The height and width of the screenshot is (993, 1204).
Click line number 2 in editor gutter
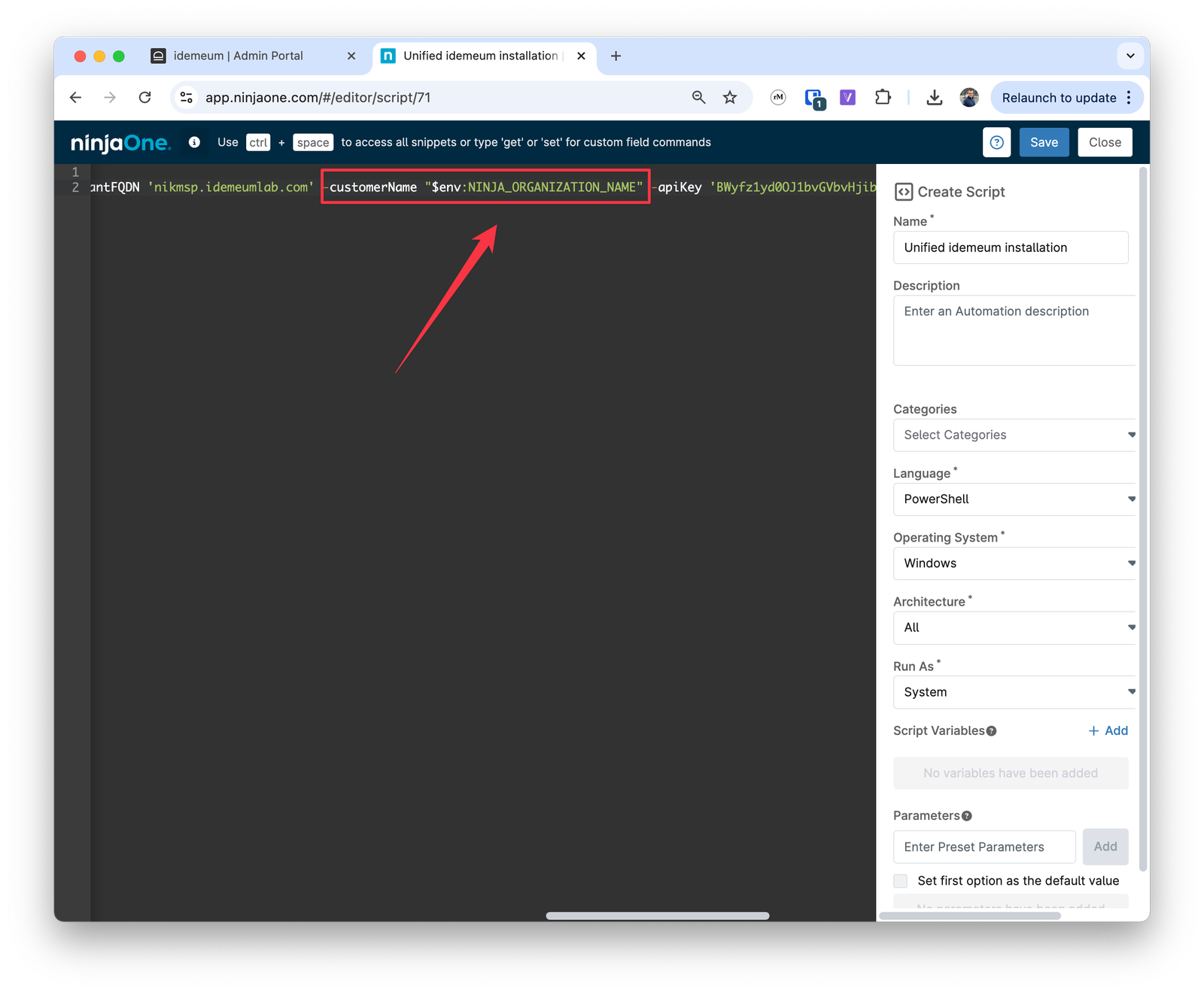tap(75, 187)
